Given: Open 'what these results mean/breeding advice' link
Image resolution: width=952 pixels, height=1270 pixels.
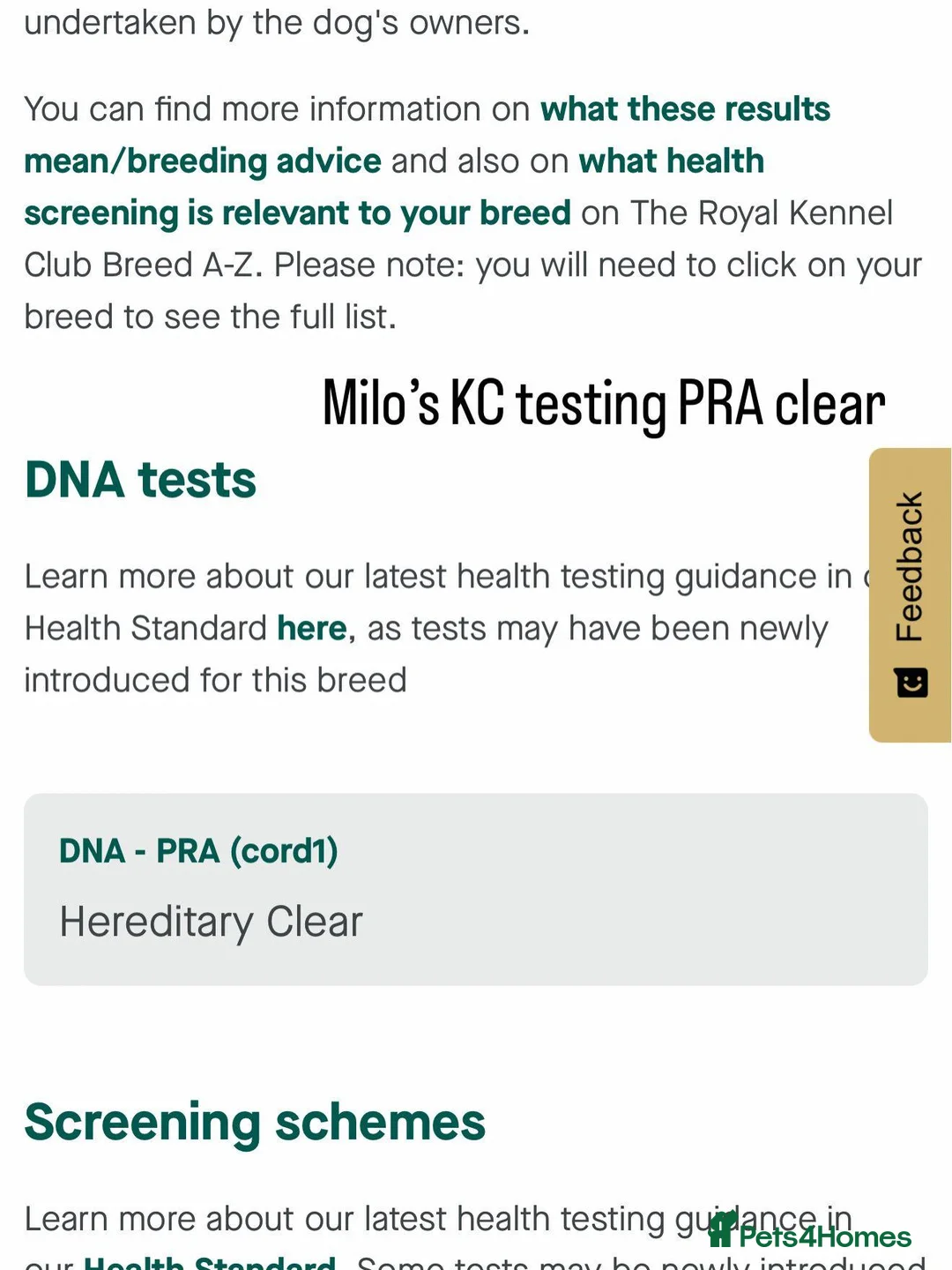Looking at the screenshot, I should pyautogui.click(x=427, y=135).
